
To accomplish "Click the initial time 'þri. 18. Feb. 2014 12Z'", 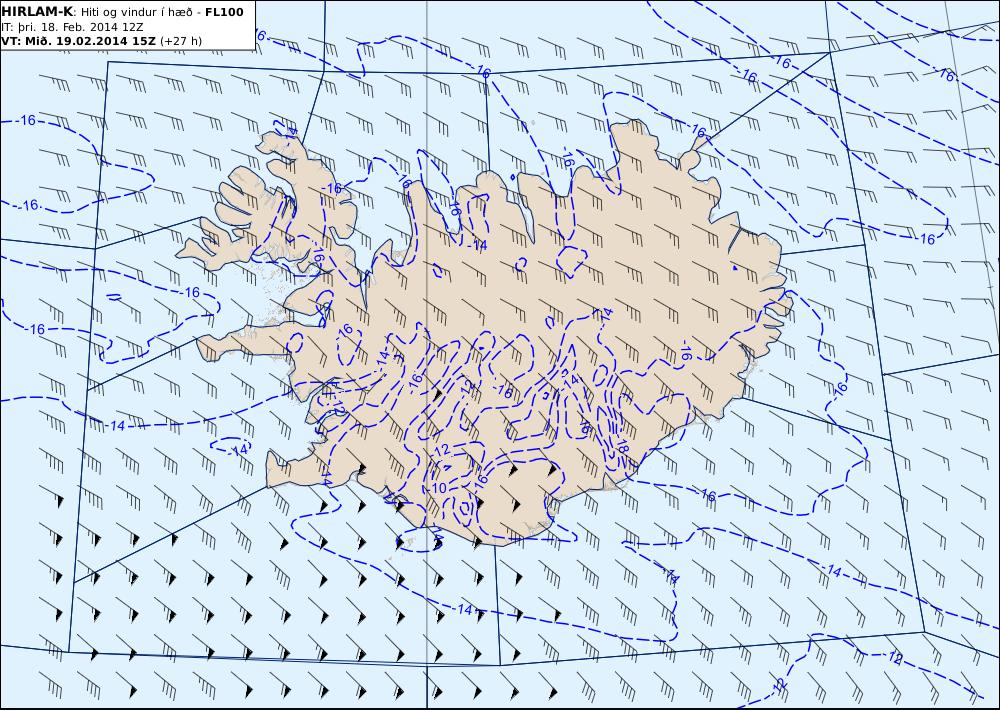I will coord(79,27).
